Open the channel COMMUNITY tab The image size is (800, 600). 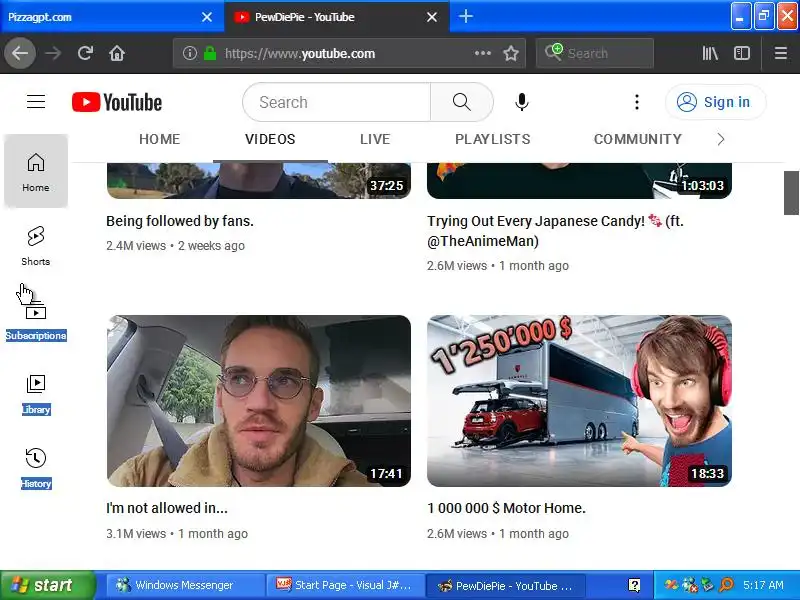(638, 139)
